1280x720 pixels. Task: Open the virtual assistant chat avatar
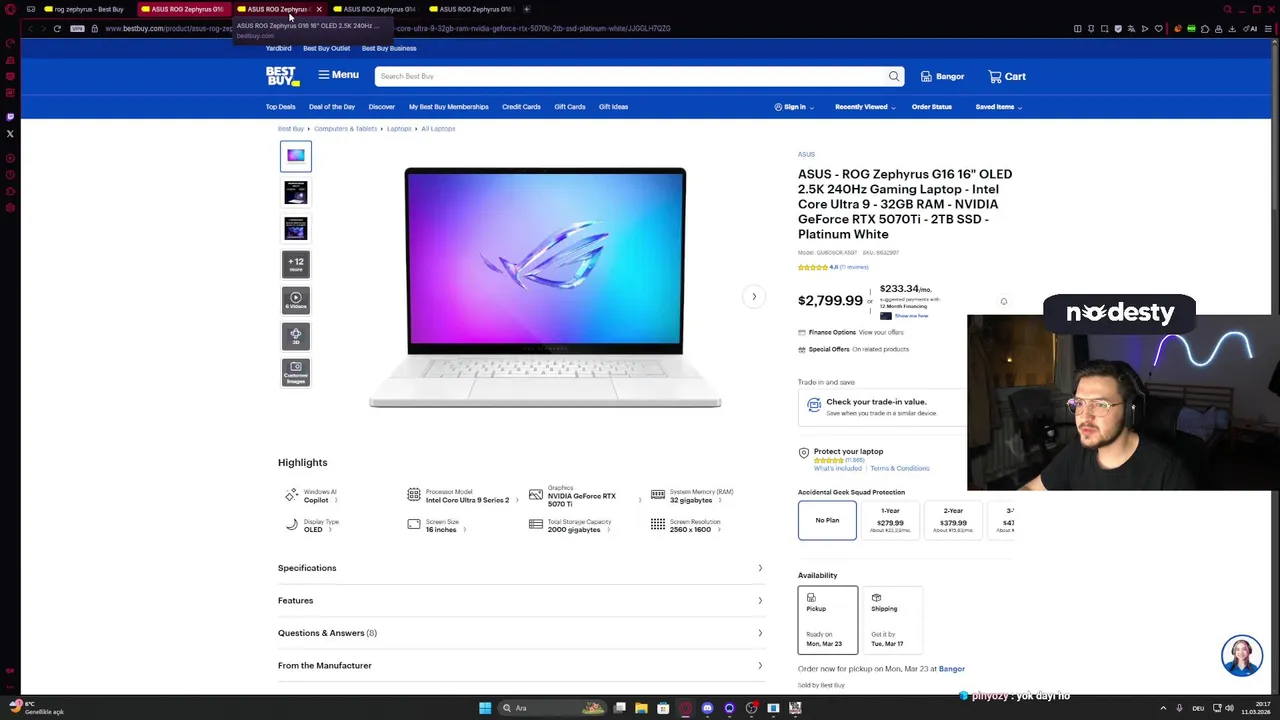(x=1241, y=656)
